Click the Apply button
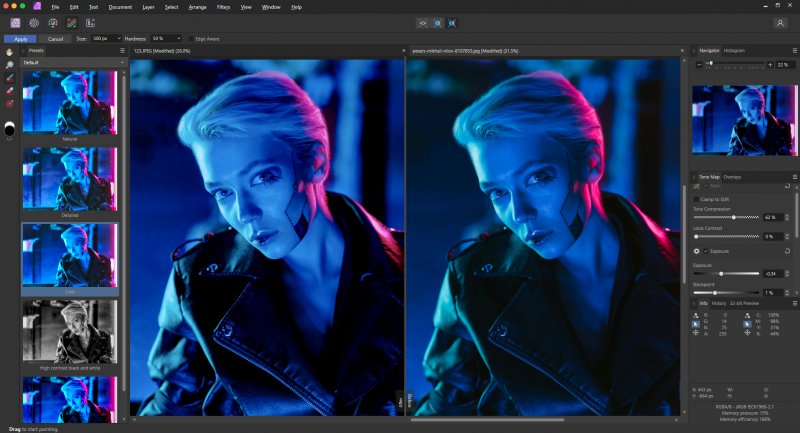The height and width of the screenshot is (433, 800). pyautogui.click(x=20, y=39)
